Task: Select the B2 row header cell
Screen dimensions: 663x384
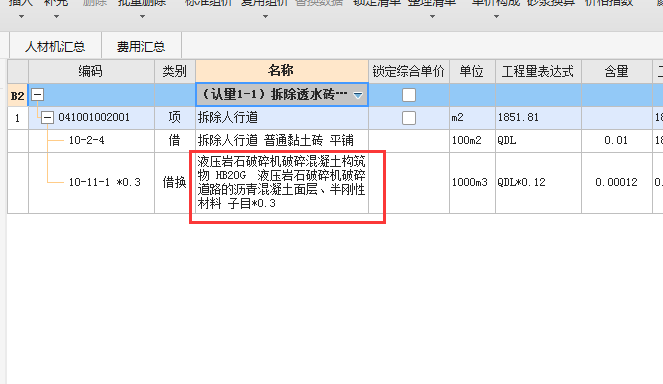Action: coord(18,95)
